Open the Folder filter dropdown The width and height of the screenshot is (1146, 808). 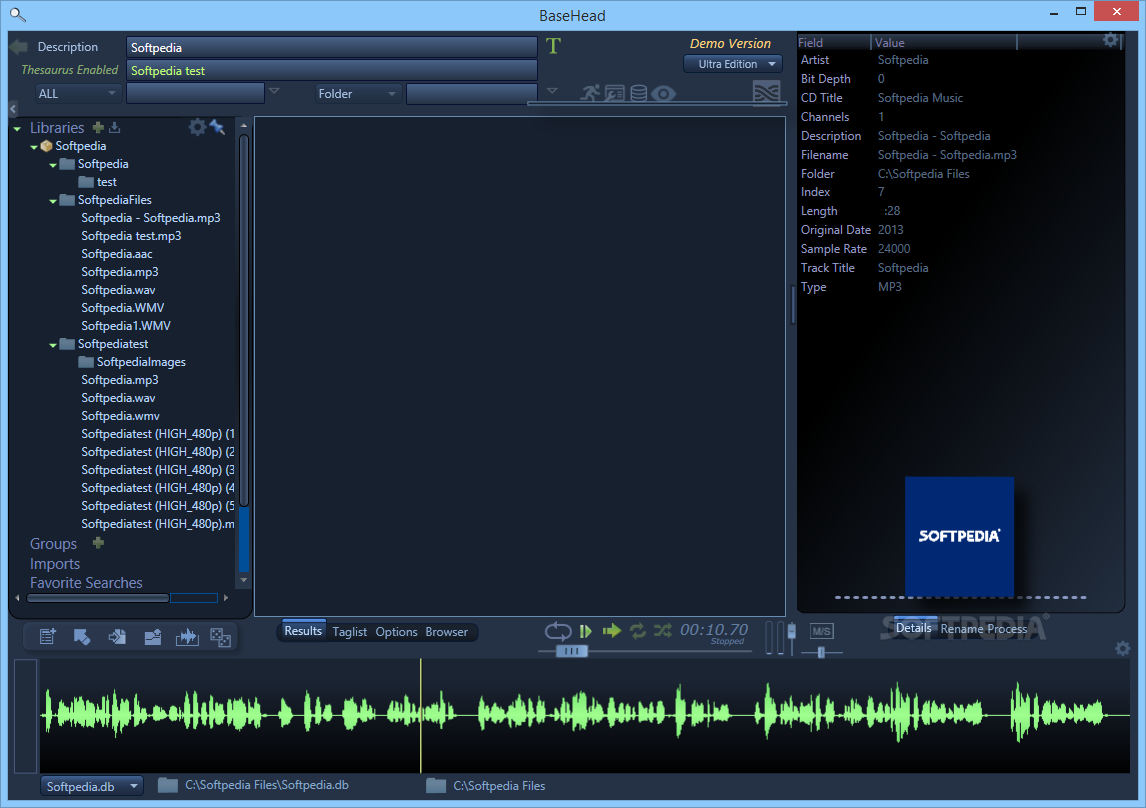click(357, 94)
